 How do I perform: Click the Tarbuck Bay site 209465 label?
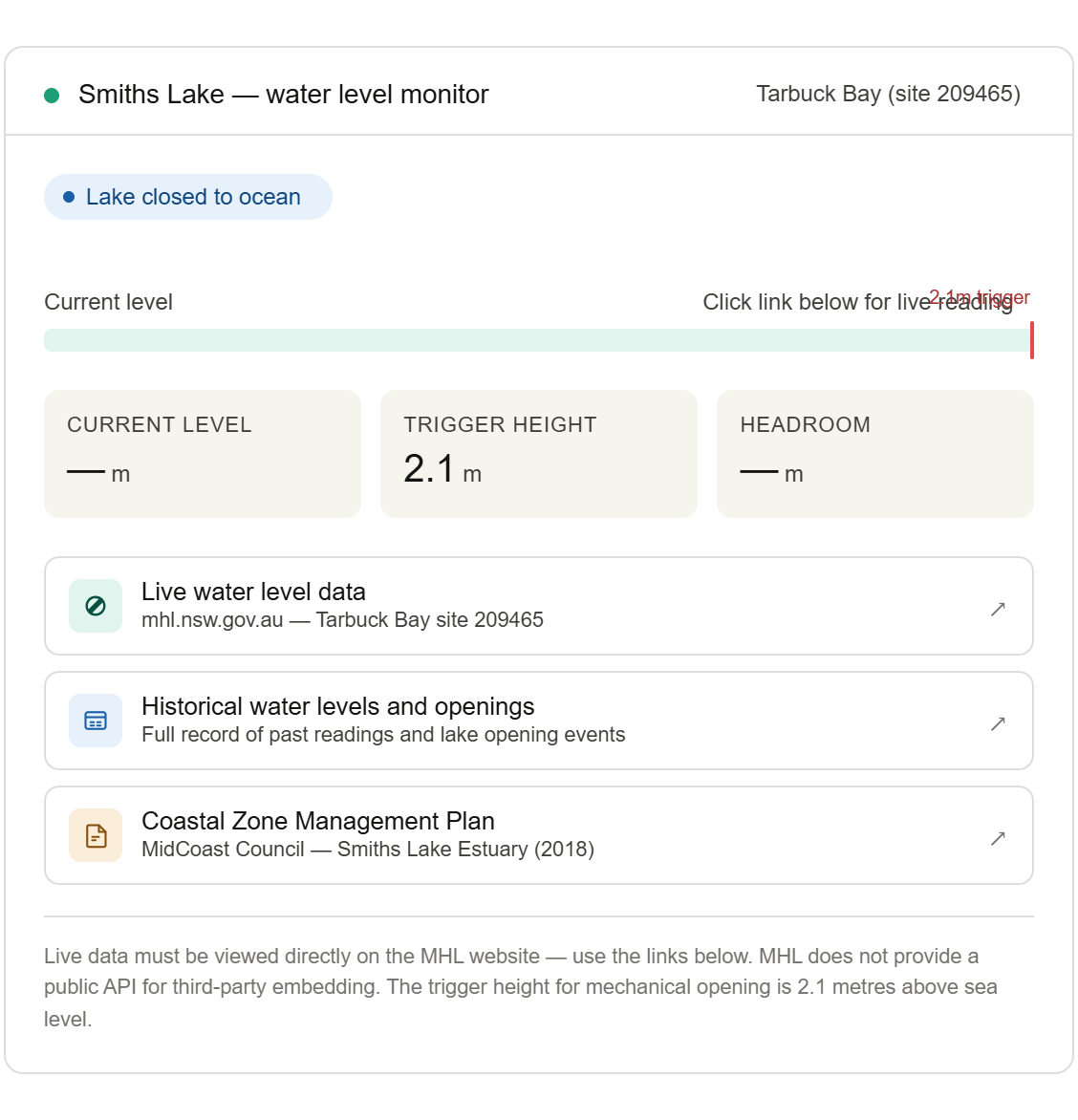tap(888, 94)
